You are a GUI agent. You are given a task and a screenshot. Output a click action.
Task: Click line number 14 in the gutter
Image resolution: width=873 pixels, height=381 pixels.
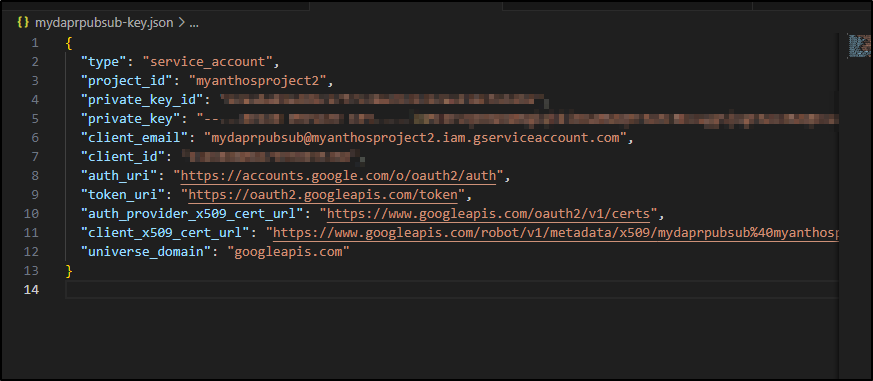[32, 290]
